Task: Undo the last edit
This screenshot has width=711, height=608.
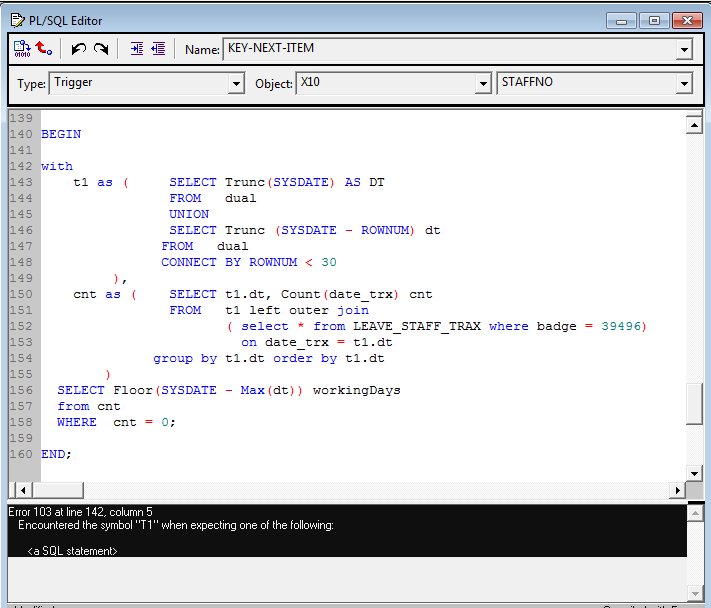Action: tap(79, 48)
